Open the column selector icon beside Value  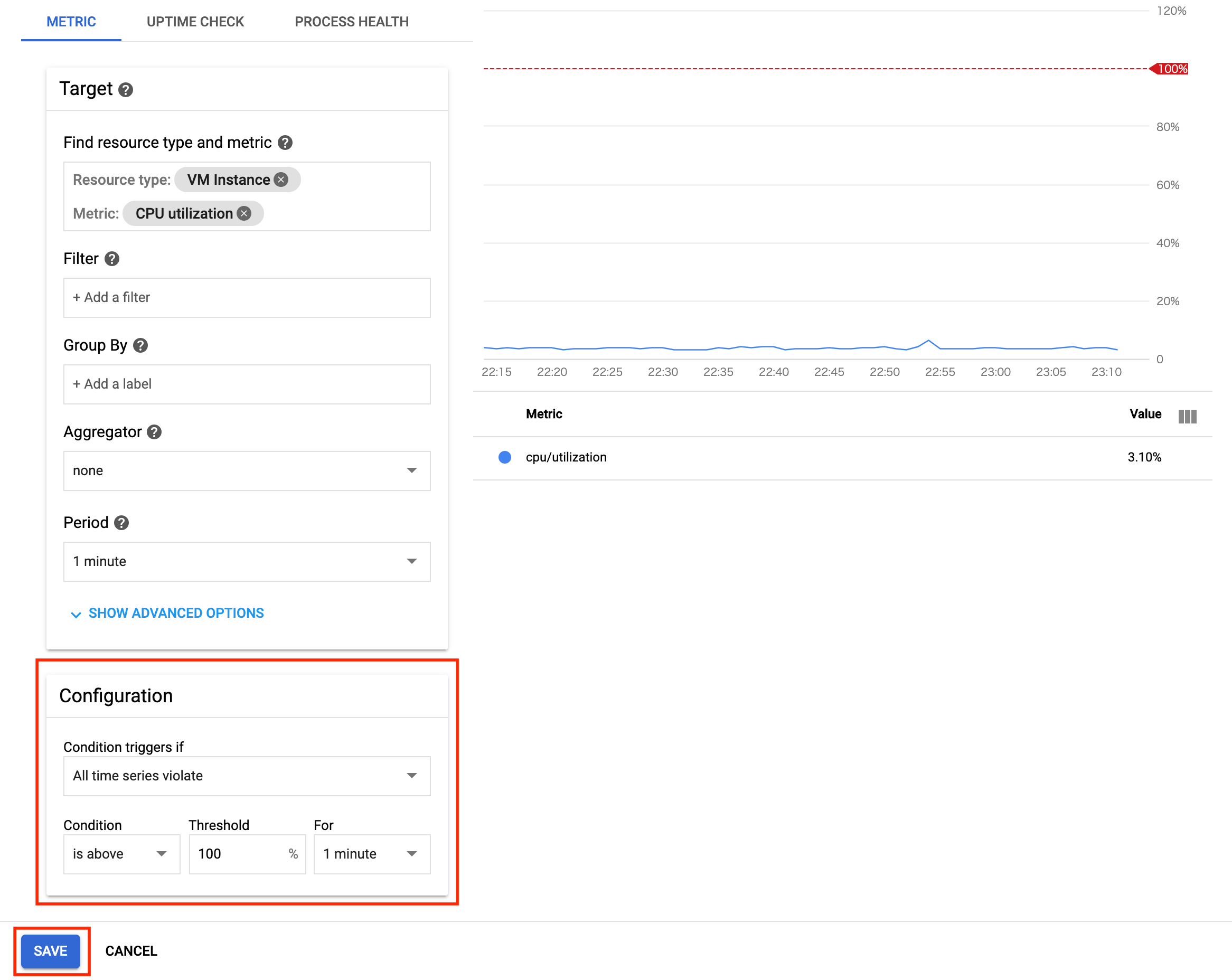[1187, 416]
